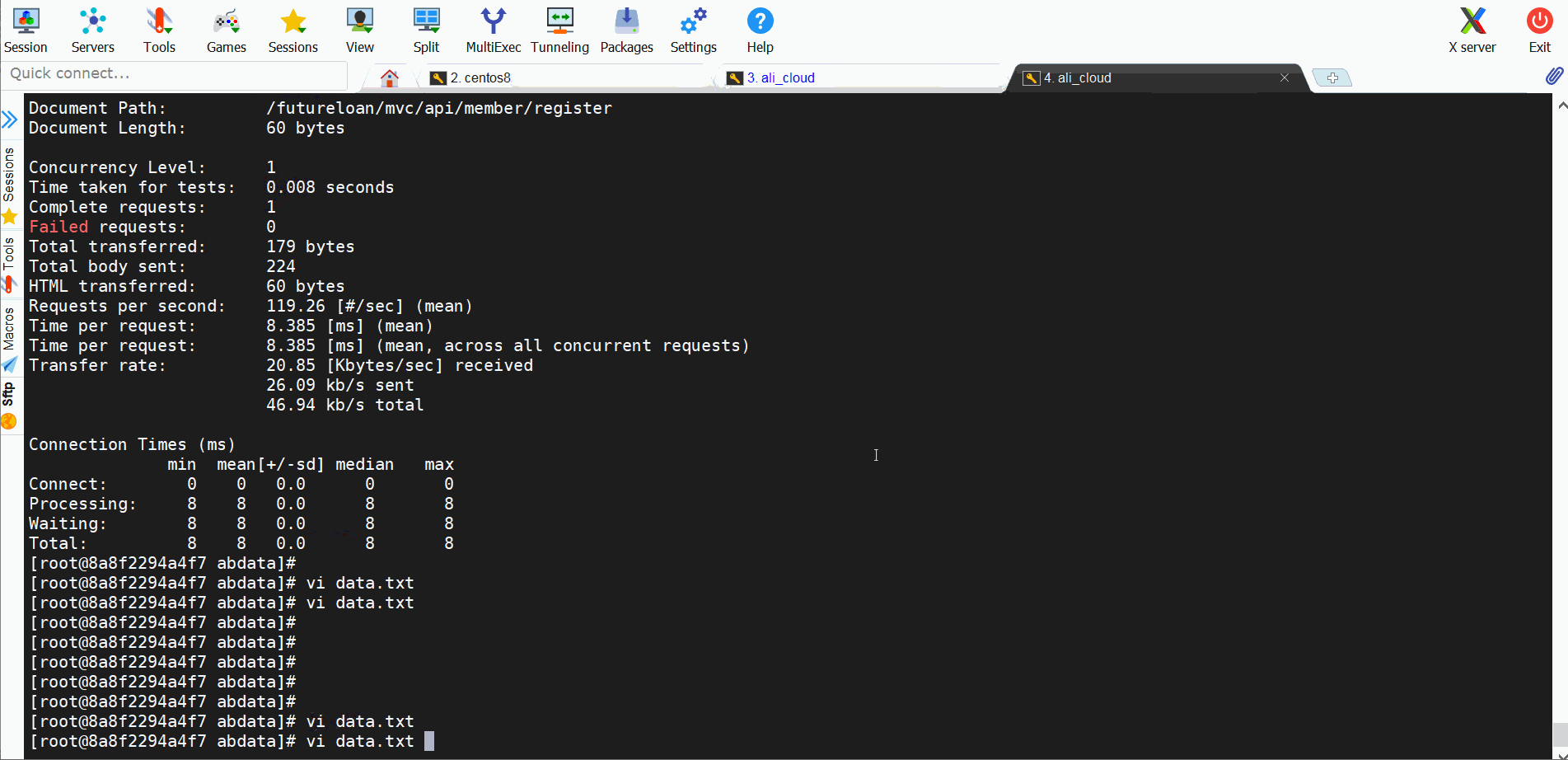The image size is (1568, 760).
Task: Switch to the 3. ali_cloud tab
Action: click(861, 77)
